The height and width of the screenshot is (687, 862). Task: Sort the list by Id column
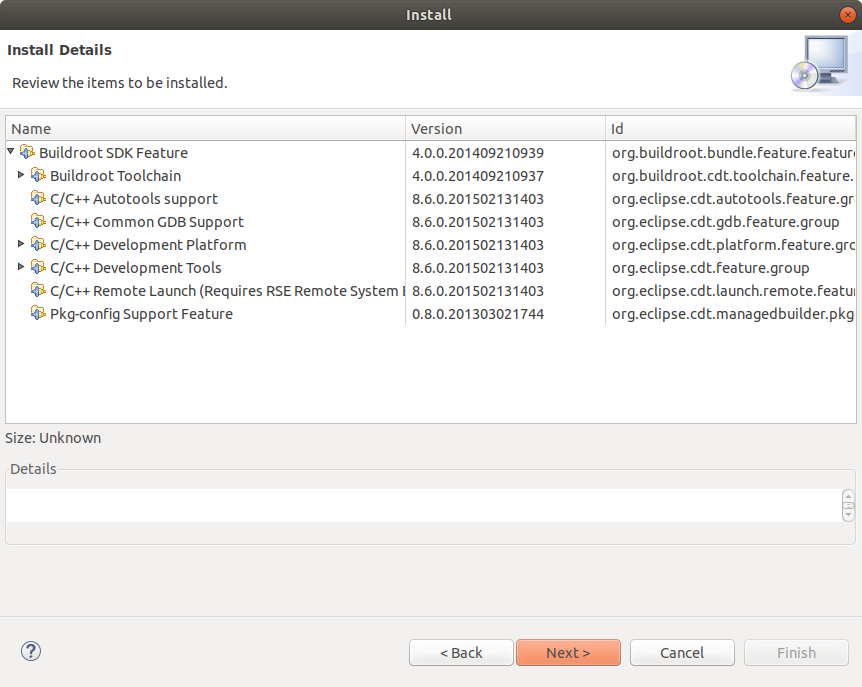click(x=731, y=129)
